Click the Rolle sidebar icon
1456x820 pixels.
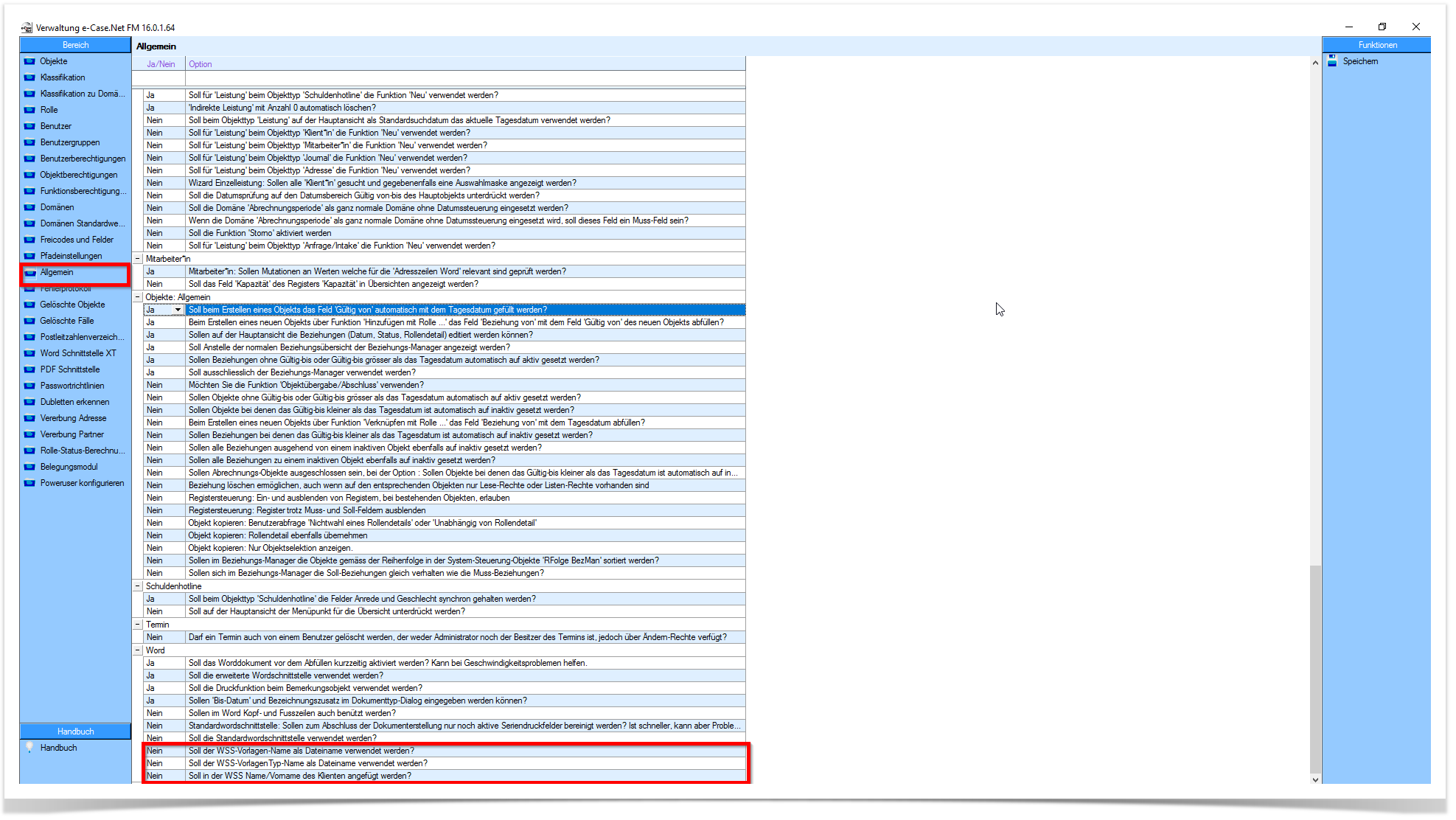click(x=29, y=110)
